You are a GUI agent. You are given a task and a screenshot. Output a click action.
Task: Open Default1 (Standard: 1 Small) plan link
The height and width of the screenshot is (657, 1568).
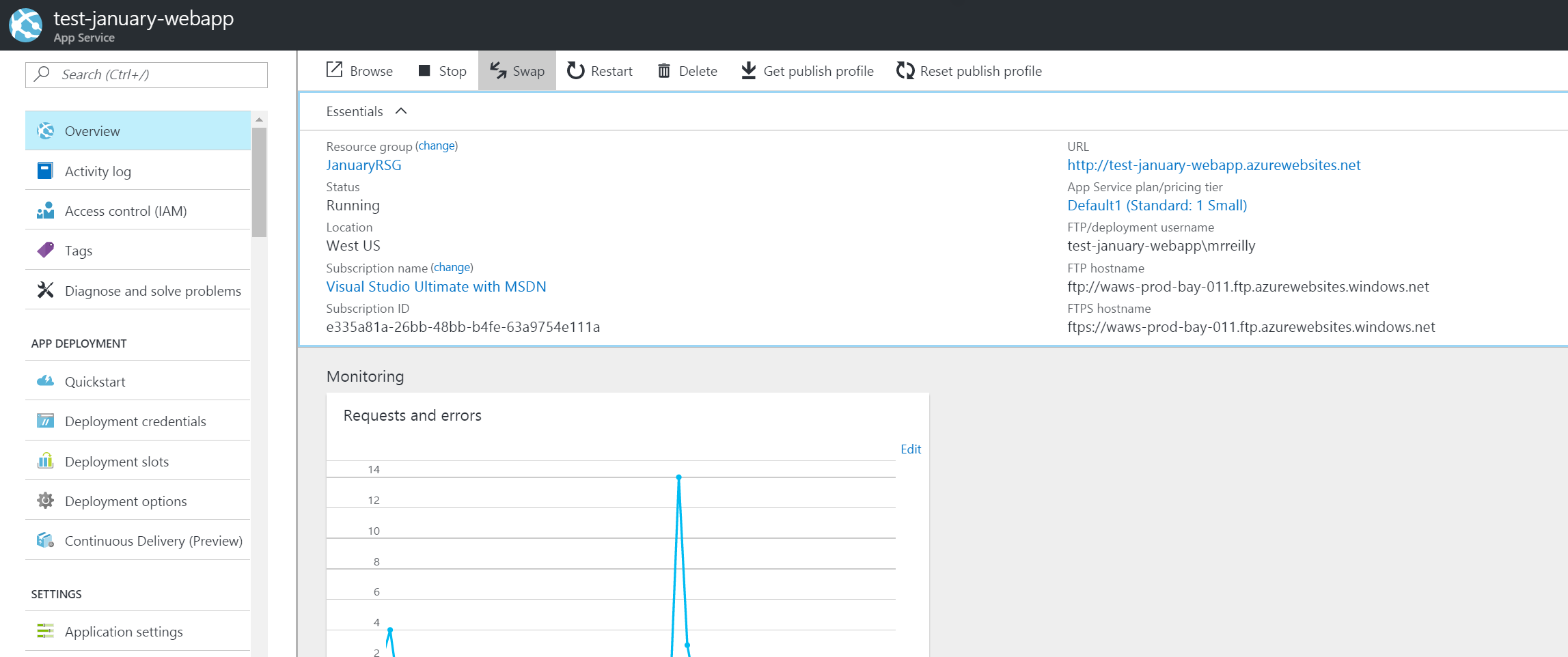[1157, 206]
